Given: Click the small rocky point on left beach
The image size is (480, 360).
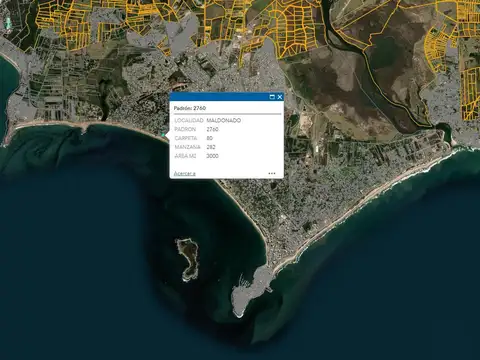Looking at the screenshot, I should [84, 128].
